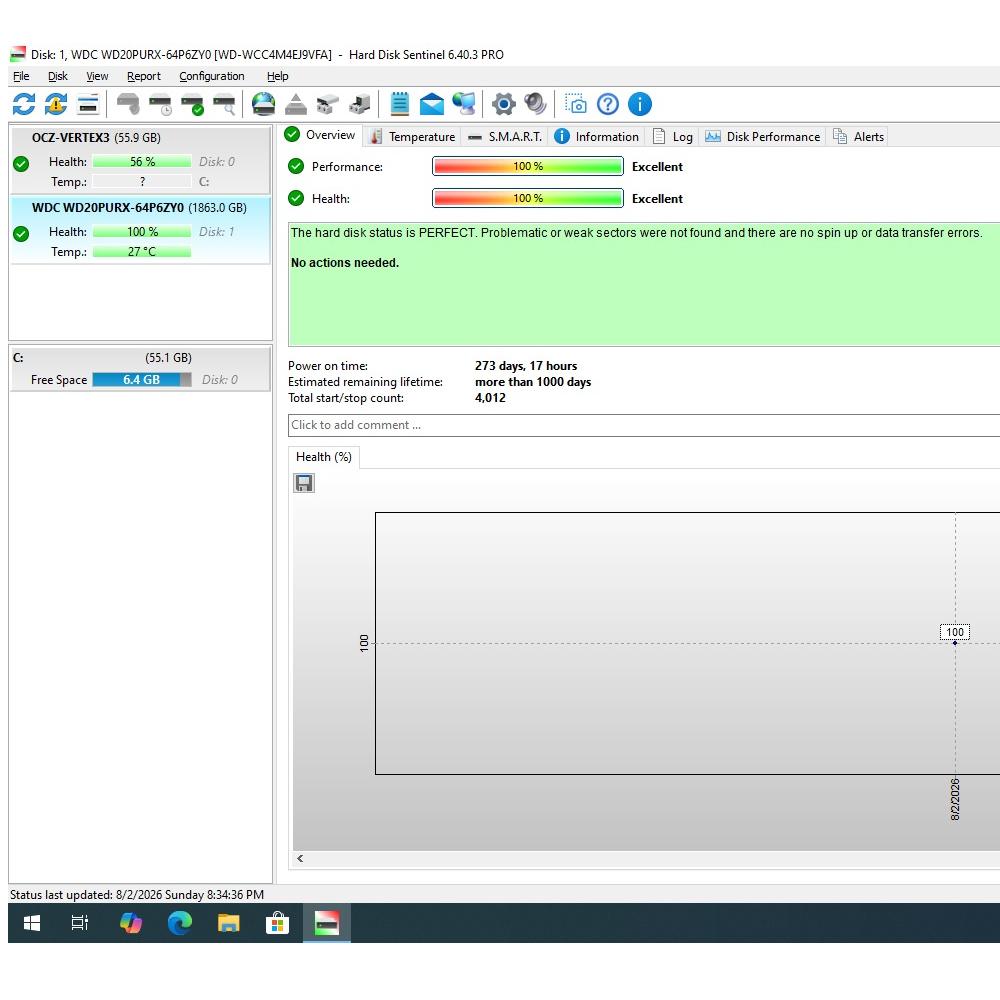This screenshot has height=1000, width=1000.
Task: Click the disk with magnifier icon
Action: pos(224,104)
